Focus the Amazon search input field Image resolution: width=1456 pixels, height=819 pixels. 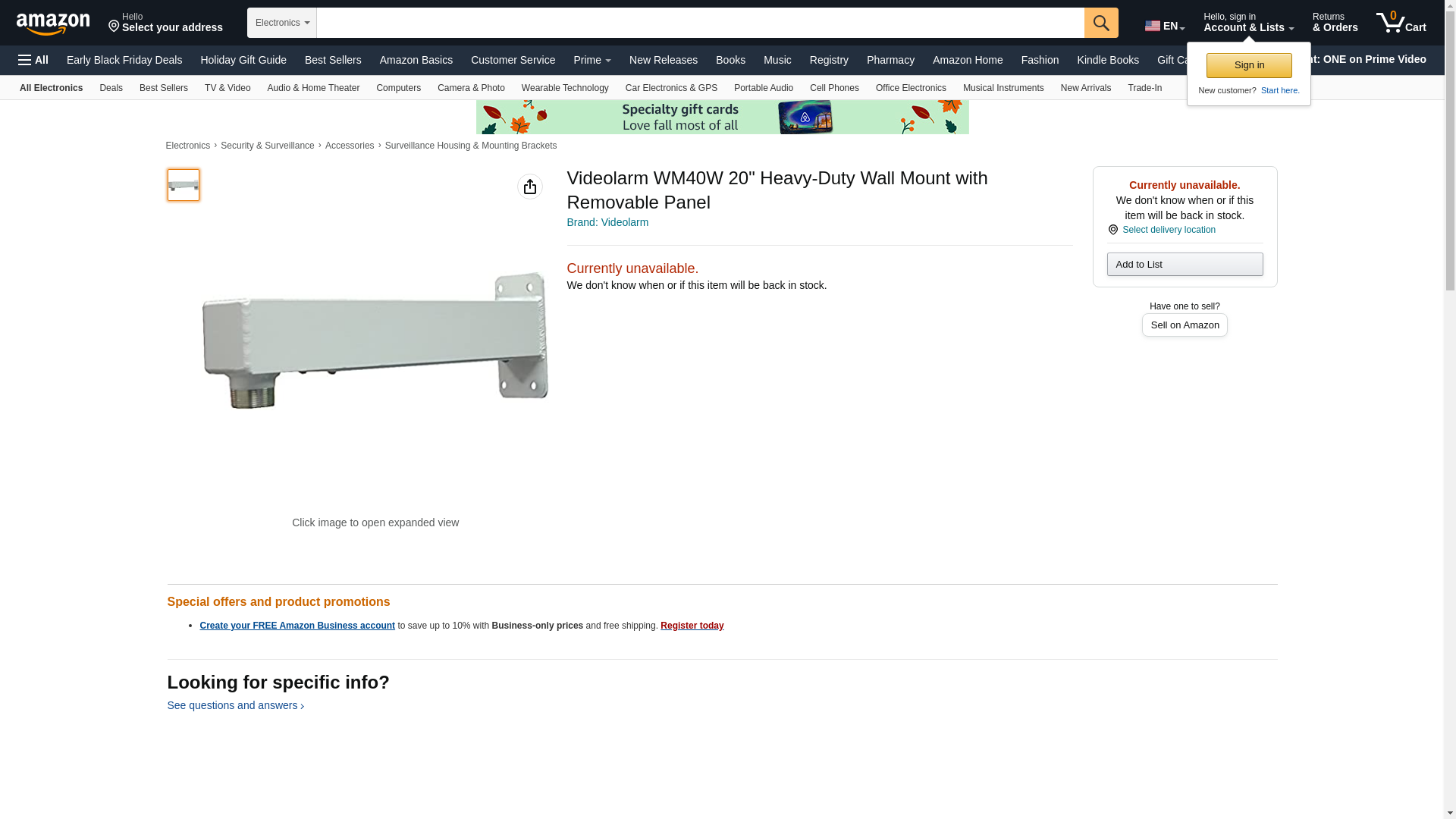coord(699,23)
